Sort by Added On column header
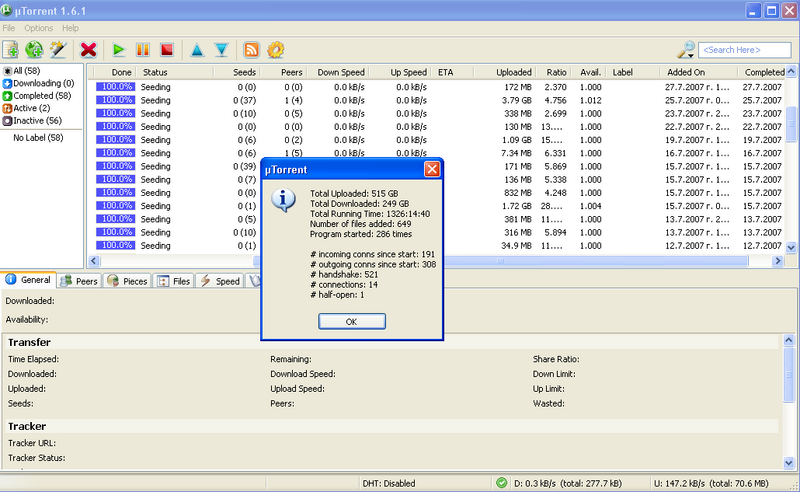Viewport: 800px width, 492px height. click(x=698, y=72)
